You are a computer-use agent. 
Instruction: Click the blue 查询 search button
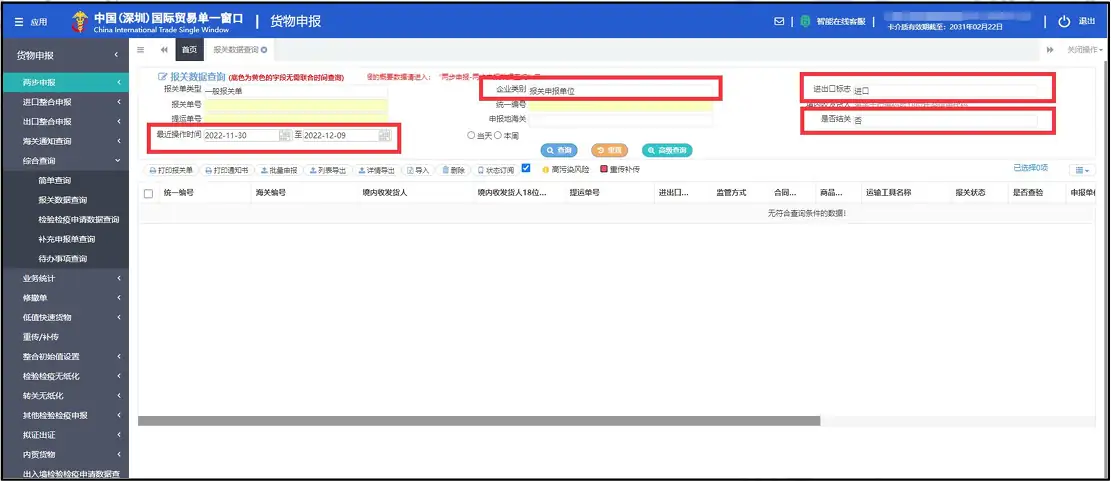point(559,150)
